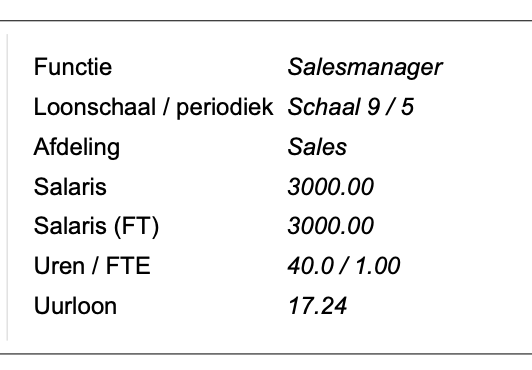Viewport: 532px width, 370px height.
Task: Click the Salaris label
Action: click(70, 187)
